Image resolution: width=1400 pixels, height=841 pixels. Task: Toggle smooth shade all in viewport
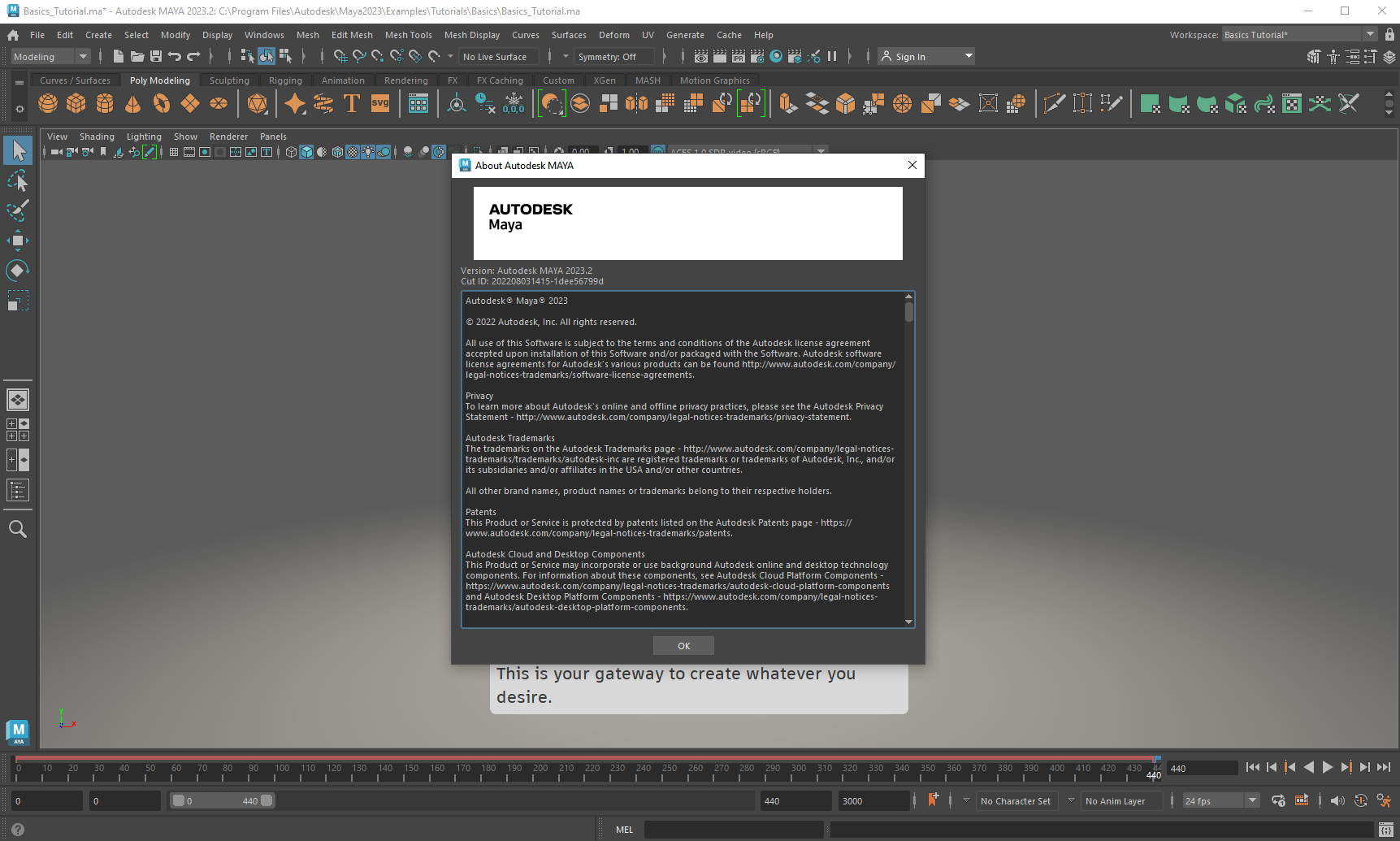click(x=306, y=152)
